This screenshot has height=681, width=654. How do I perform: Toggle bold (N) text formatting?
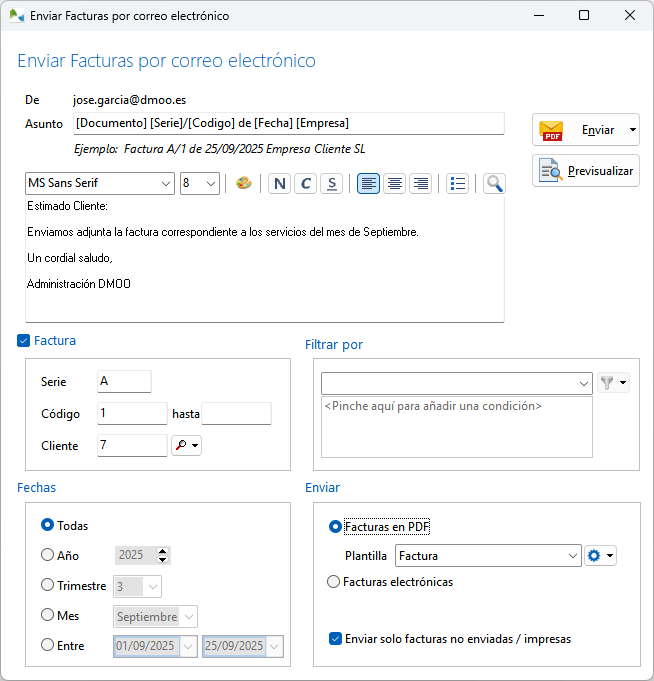click(279, 184)
